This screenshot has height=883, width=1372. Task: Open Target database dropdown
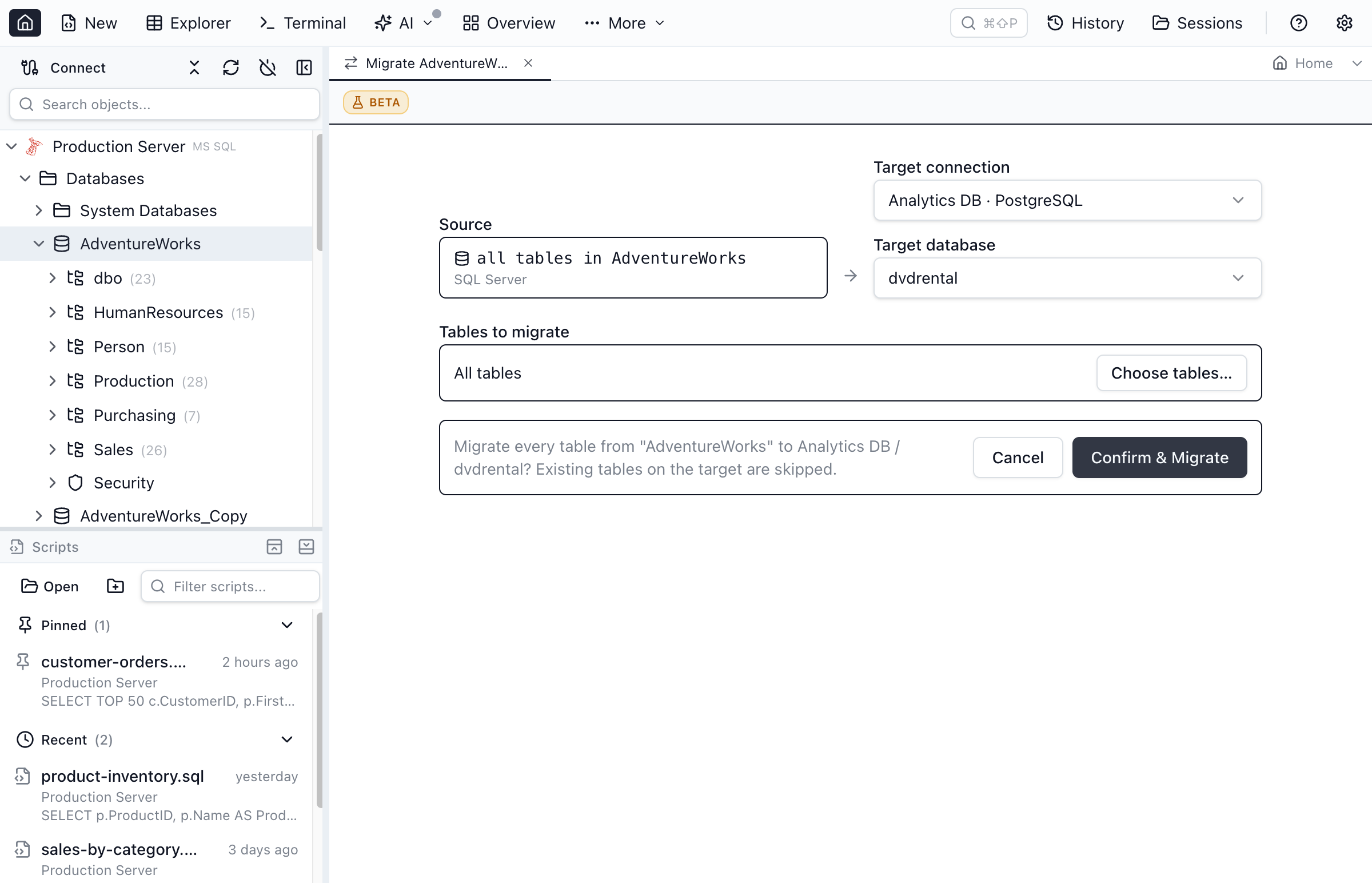click(x=1067, y=278)
